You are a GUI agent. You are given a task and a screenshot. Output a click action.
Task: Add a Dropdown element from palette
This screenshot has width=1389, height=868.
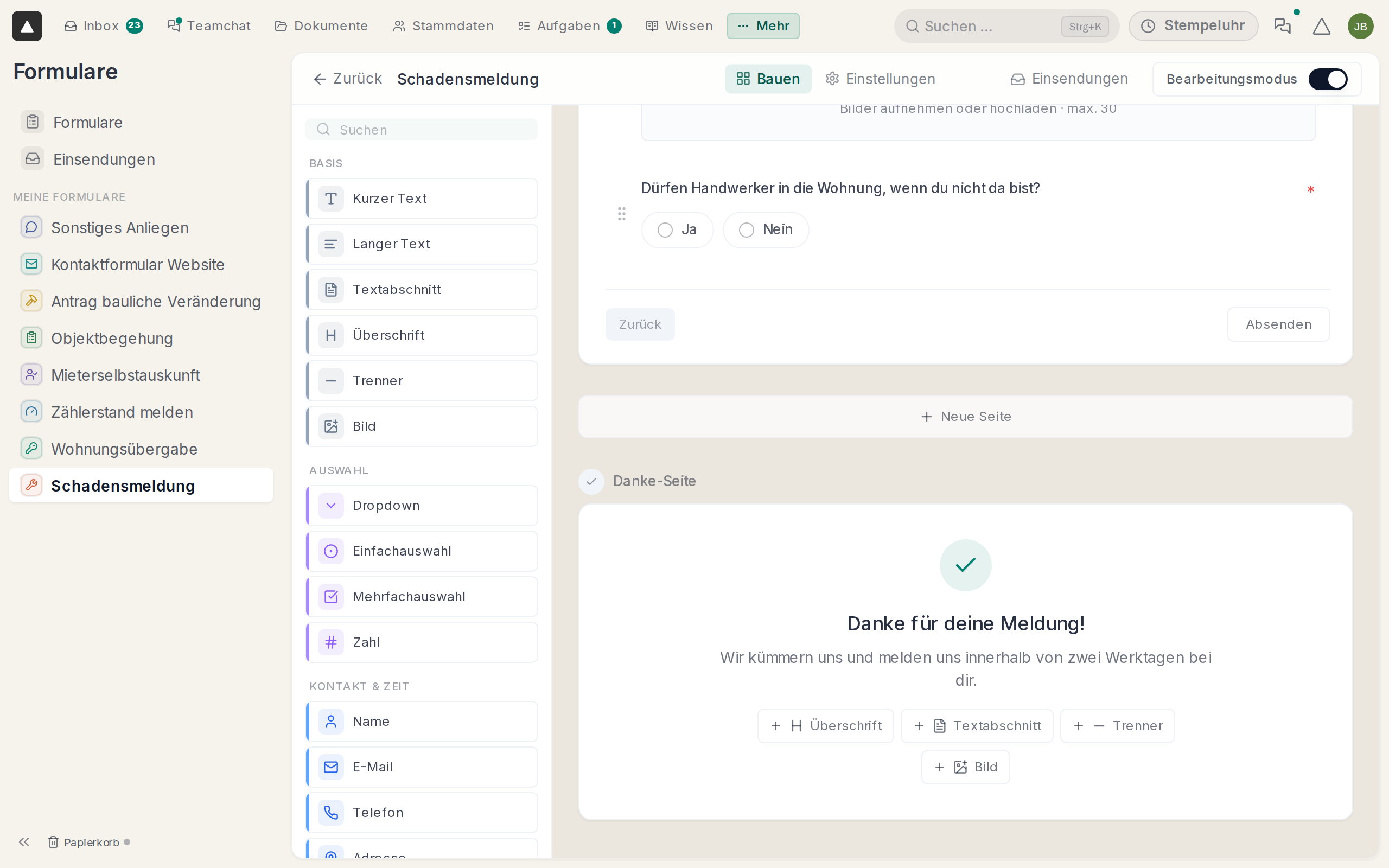pyautogui.click(x=423, y=505)
